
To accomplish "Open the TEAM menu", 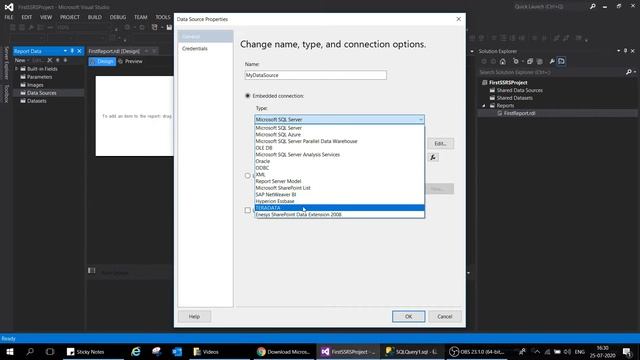I will point(140,17).
